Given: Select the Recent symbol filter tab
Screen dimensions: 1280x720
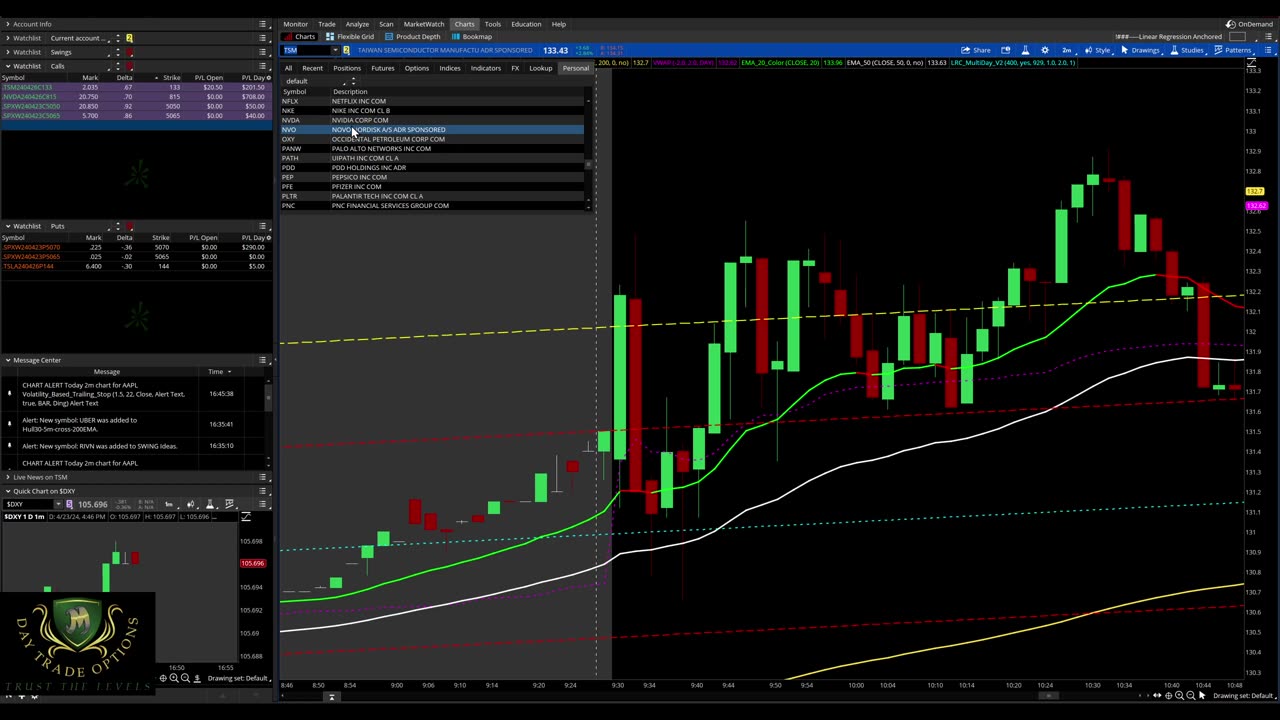Looking at the screenshot, I should [312, 68].
